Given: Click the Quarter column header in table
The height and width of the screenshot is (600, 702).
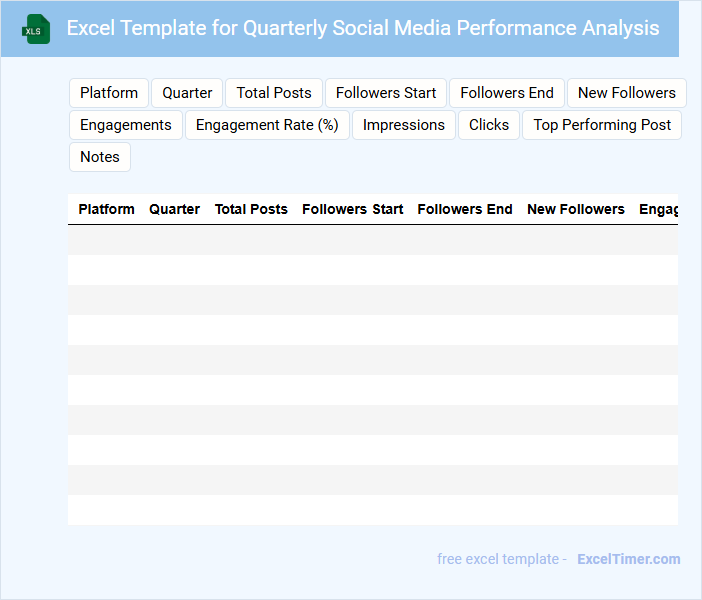Looking at the screenshot, I should point(174,210).
